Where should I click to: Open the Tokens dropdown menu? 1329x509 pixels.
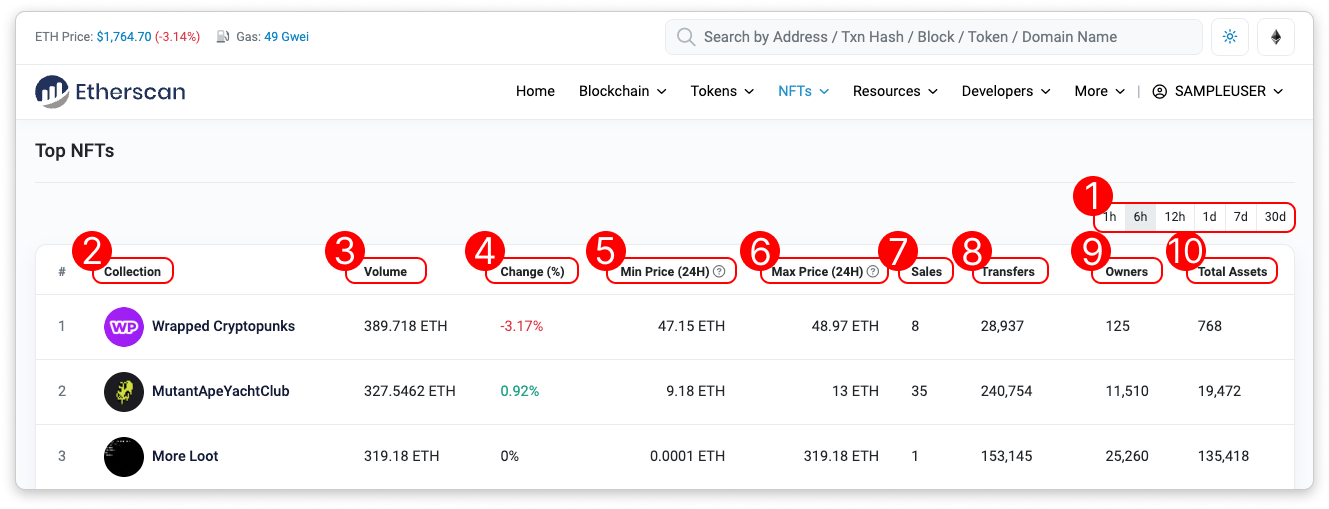pyautogui.click(x=722, y=91)
